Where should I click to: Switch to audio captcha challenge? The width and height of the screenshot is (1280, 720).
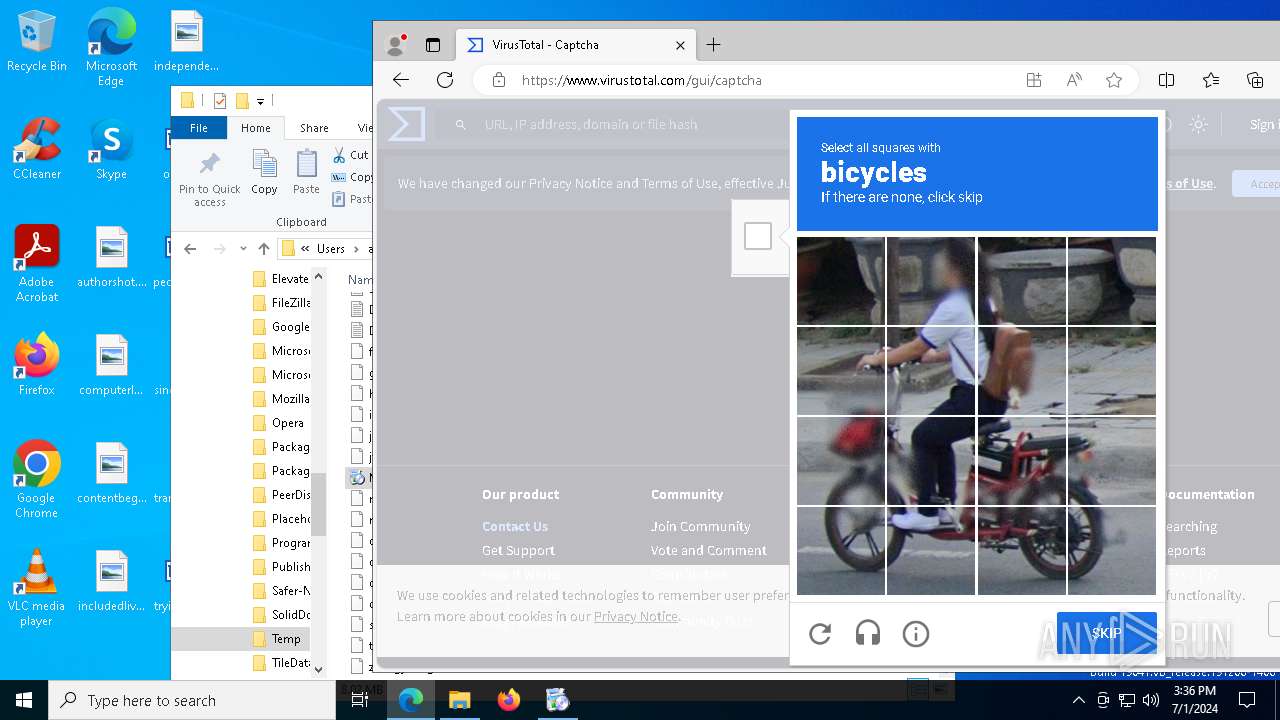click(x=868, y=633)
